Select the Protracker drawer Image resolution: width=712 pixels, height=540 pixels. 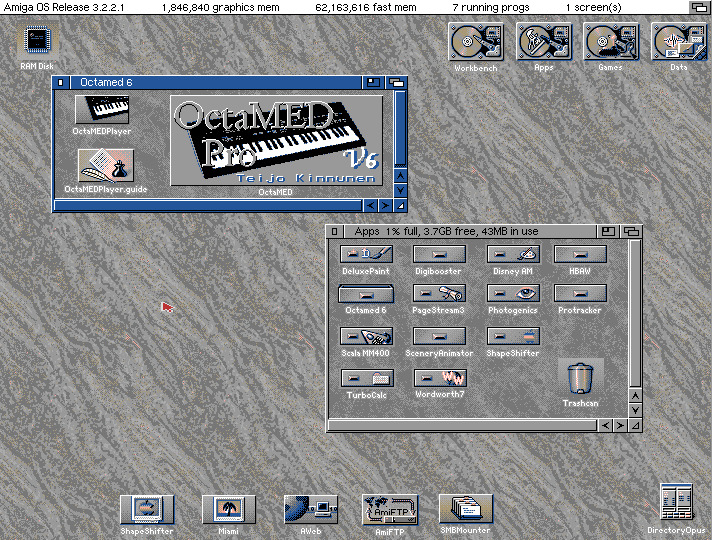(x=580, y=293)
